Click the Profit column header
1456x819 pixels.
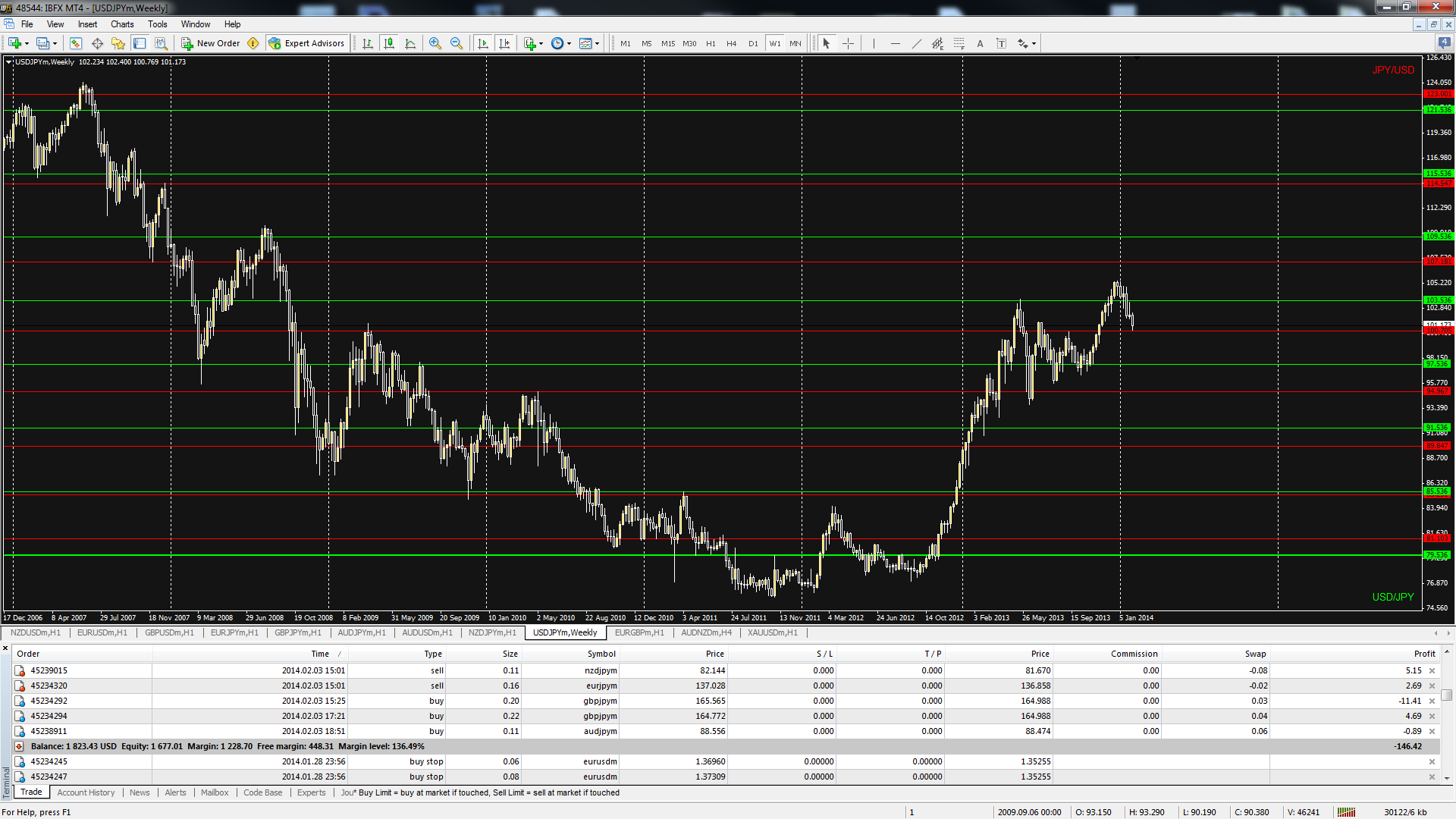[1354, 654]
